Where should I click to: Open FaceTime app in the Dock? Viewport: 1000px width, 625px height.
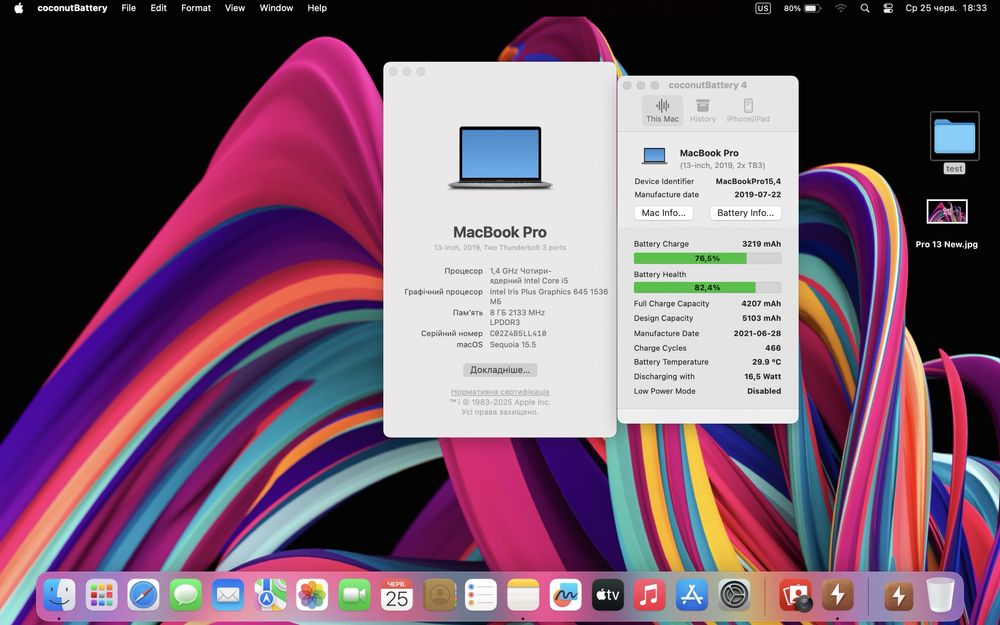click(355, 596)
